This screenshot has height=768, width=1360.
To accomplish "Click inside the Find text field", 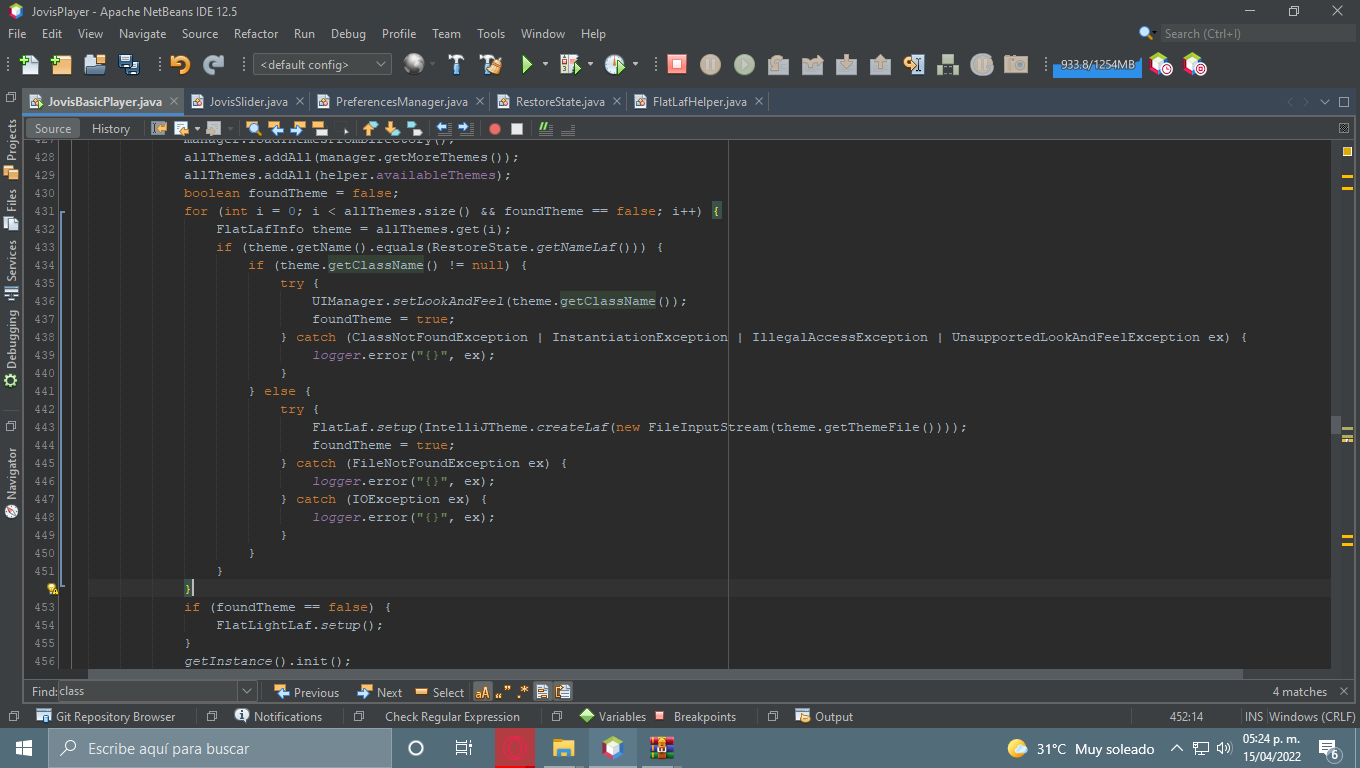I will click(x=148, y=691).
